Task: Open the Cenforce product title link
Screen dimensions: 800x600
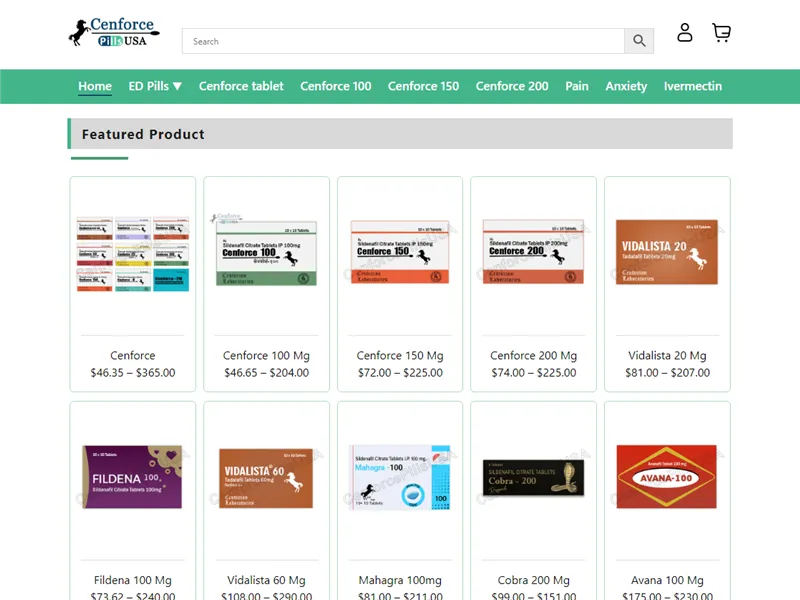Action: [133, 356]
